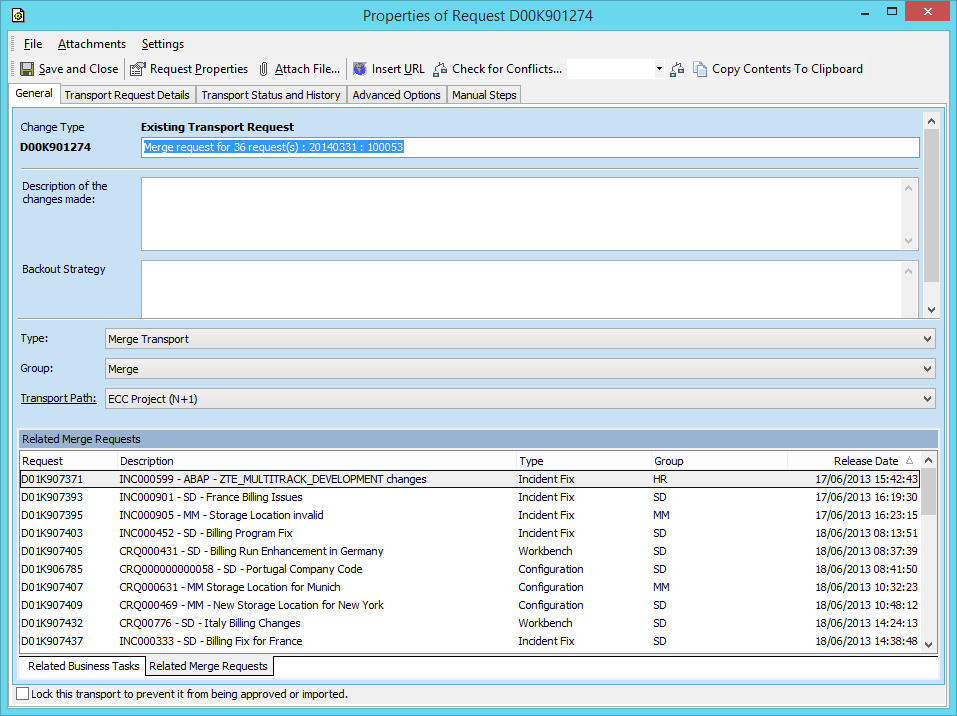Click the Save and Close disk icon
The image size is (957, 716).
[x=27, y=69]
